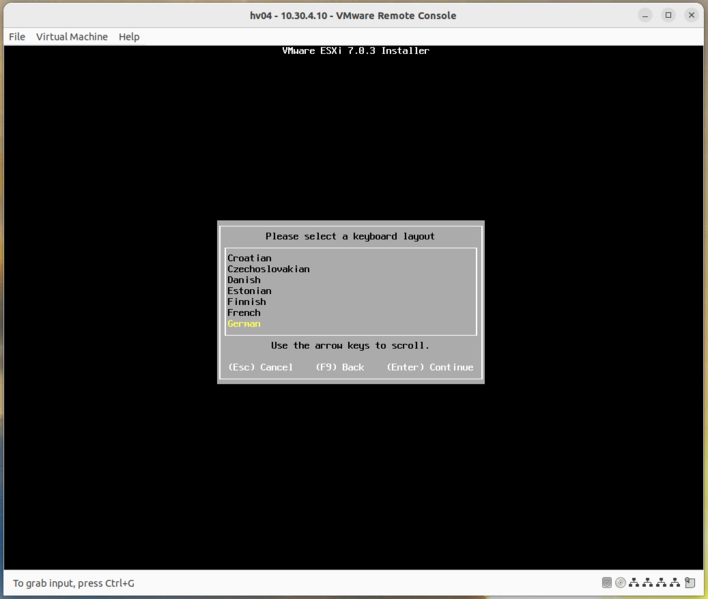
Task: Open the Virtual Machine menu
Action: coord(72,37)
